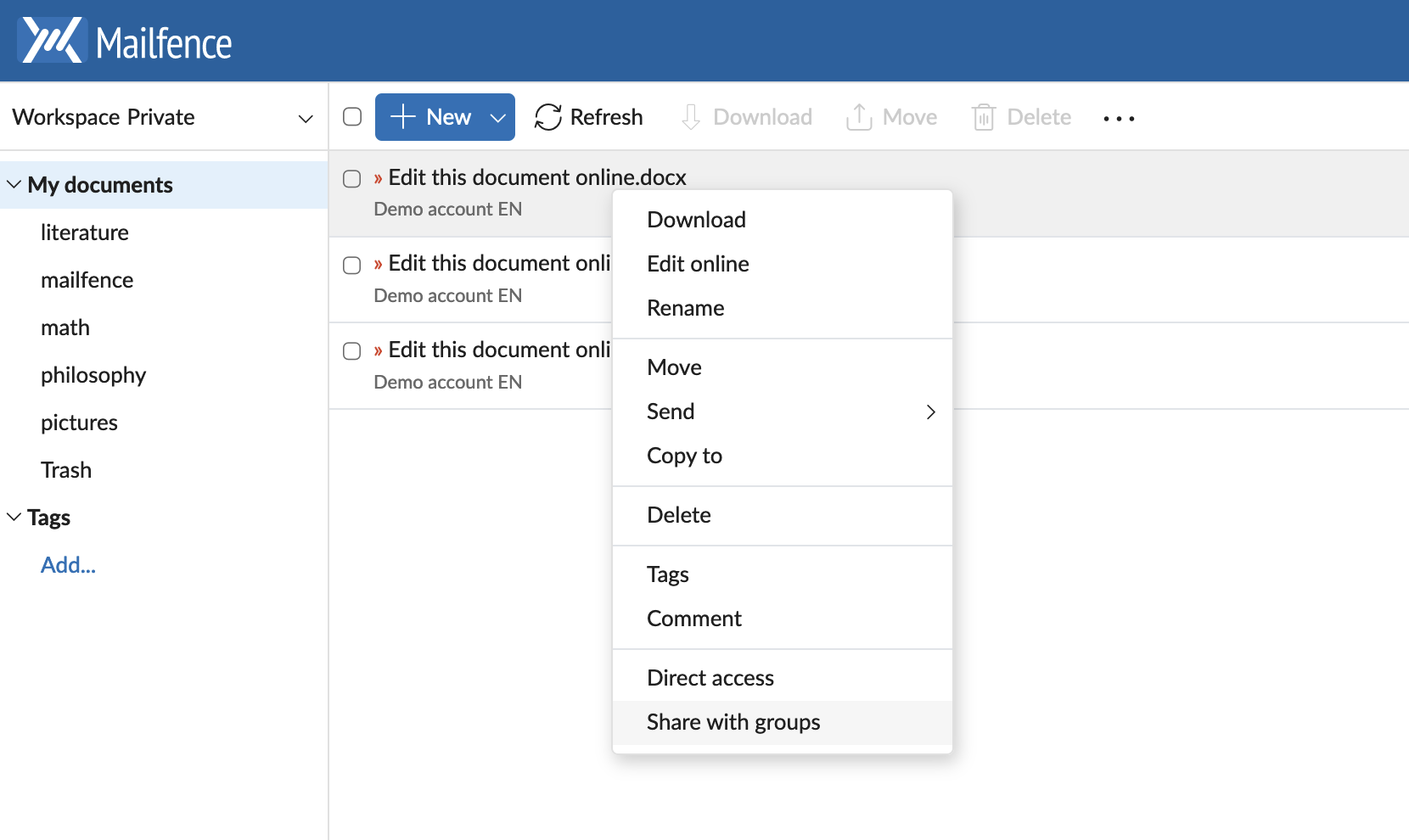The height and width of the screenshot is (840, 1409).
Task: Choose Edit online from the context menu
Action: click(783, 264)
